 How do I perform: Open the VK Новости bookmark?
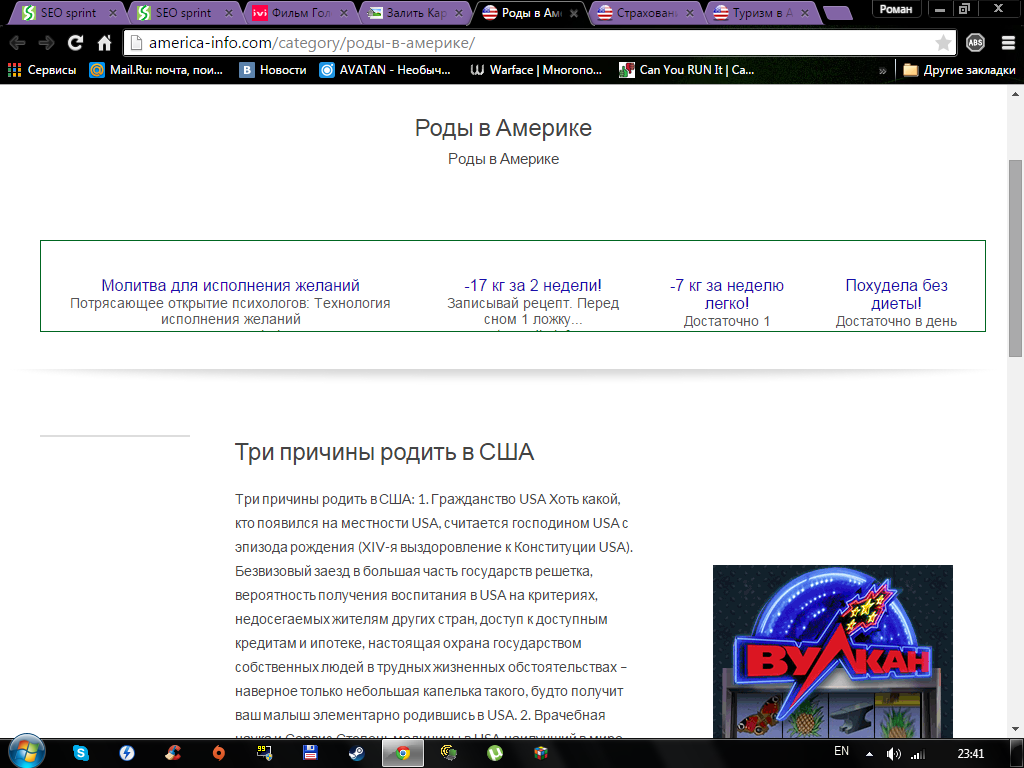pos(273,70)
